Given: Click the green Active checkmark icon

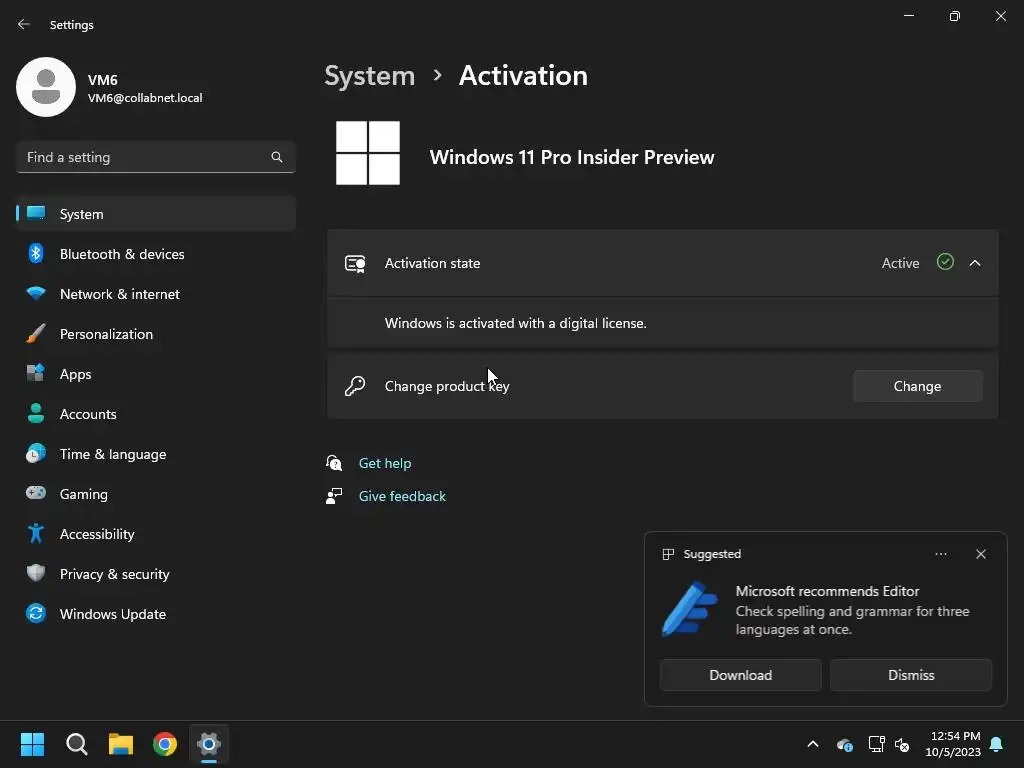Looking at the screenshot, I should [945, 262].
